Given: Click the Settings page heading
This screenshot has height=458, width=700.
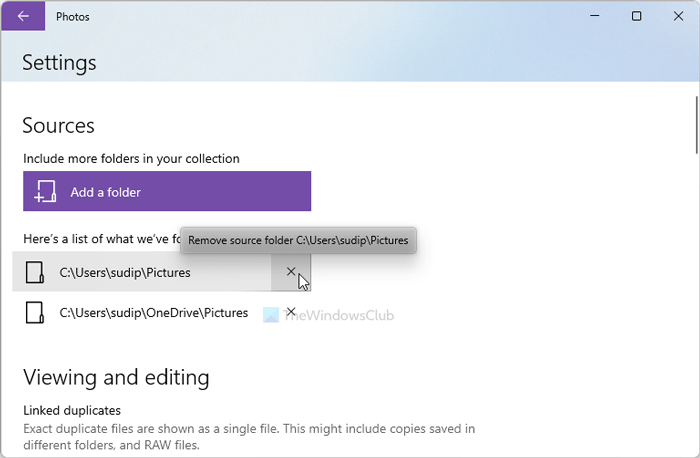Looking at the screenshot, I should tap(59, 62).
